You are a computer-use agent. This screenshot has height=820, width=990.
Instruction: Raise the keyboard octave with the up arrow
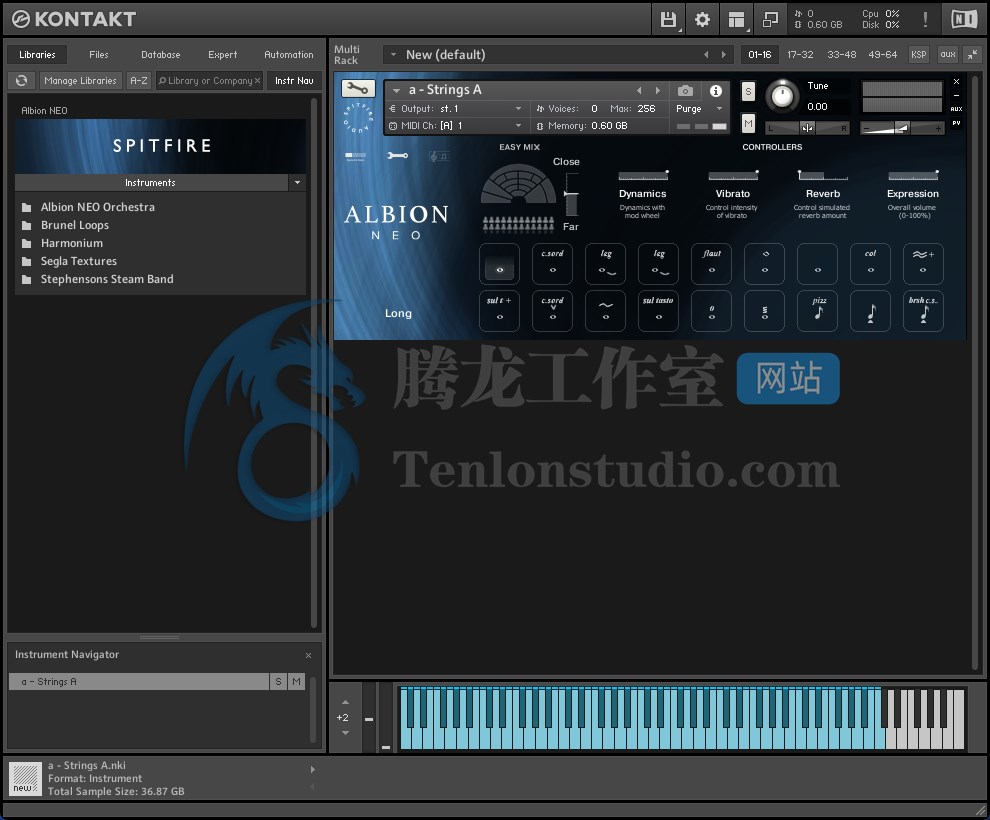tap(345, 702)
